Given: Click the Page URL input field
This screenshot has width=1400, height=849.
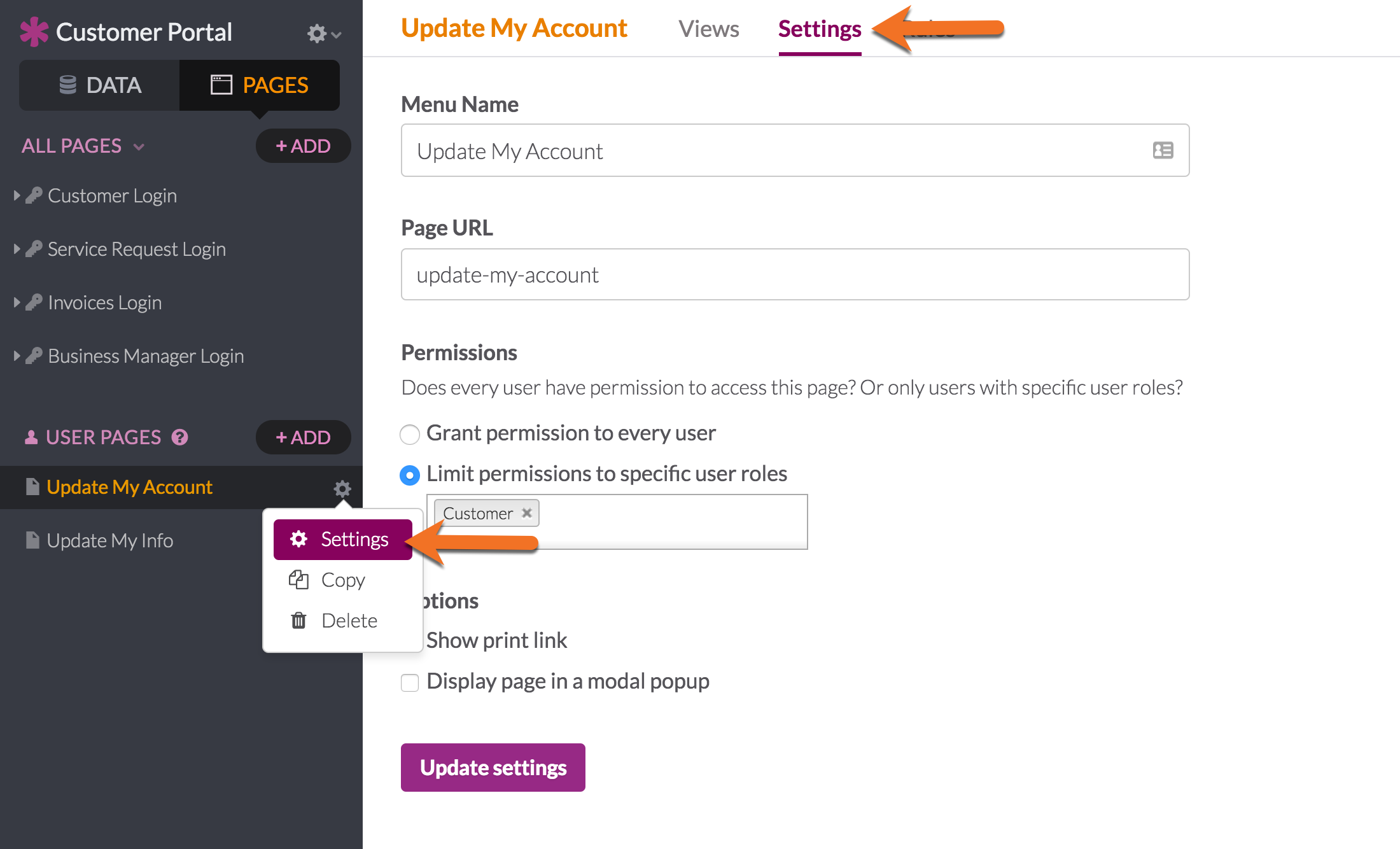Looking at the screenshot, I should click(x=795, y=275).
